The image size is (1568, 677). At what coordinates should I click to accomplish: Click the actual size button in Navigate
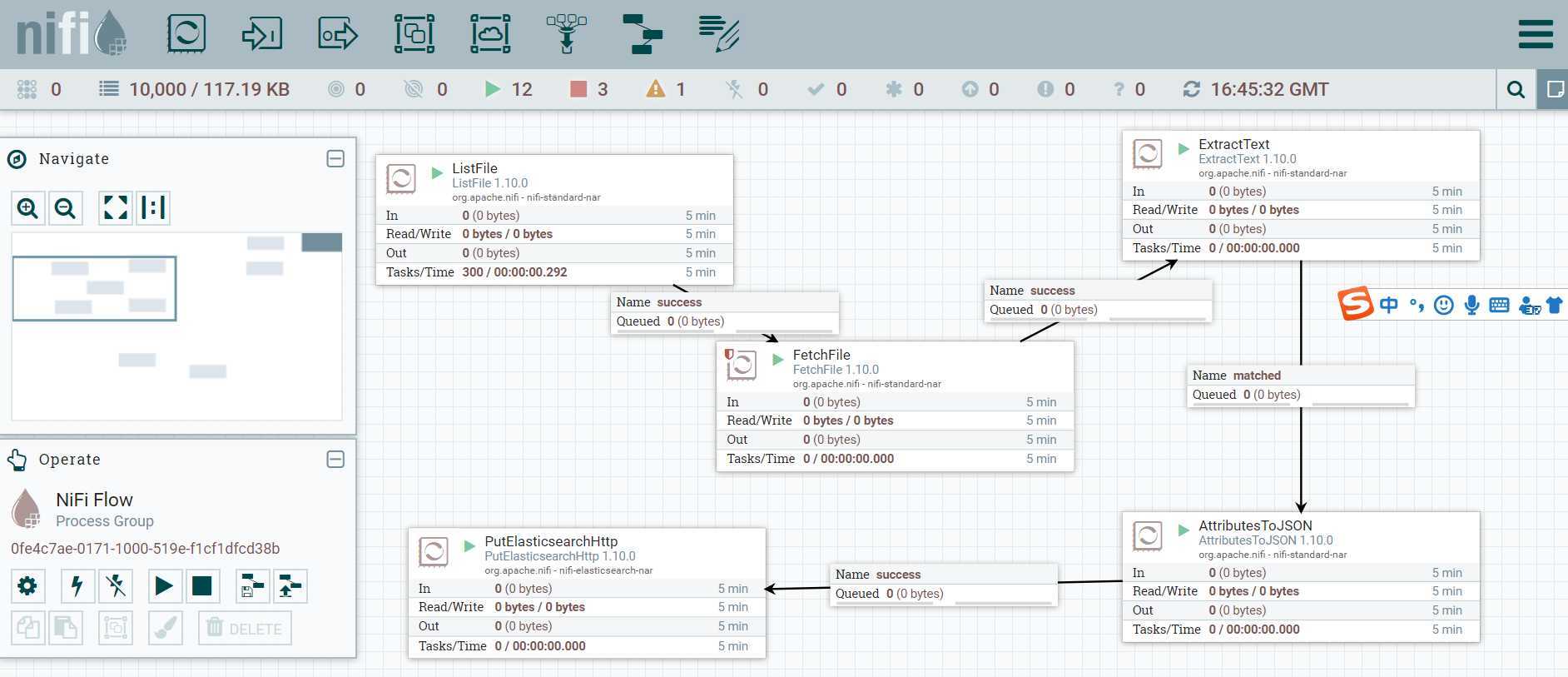click(153, 207)
